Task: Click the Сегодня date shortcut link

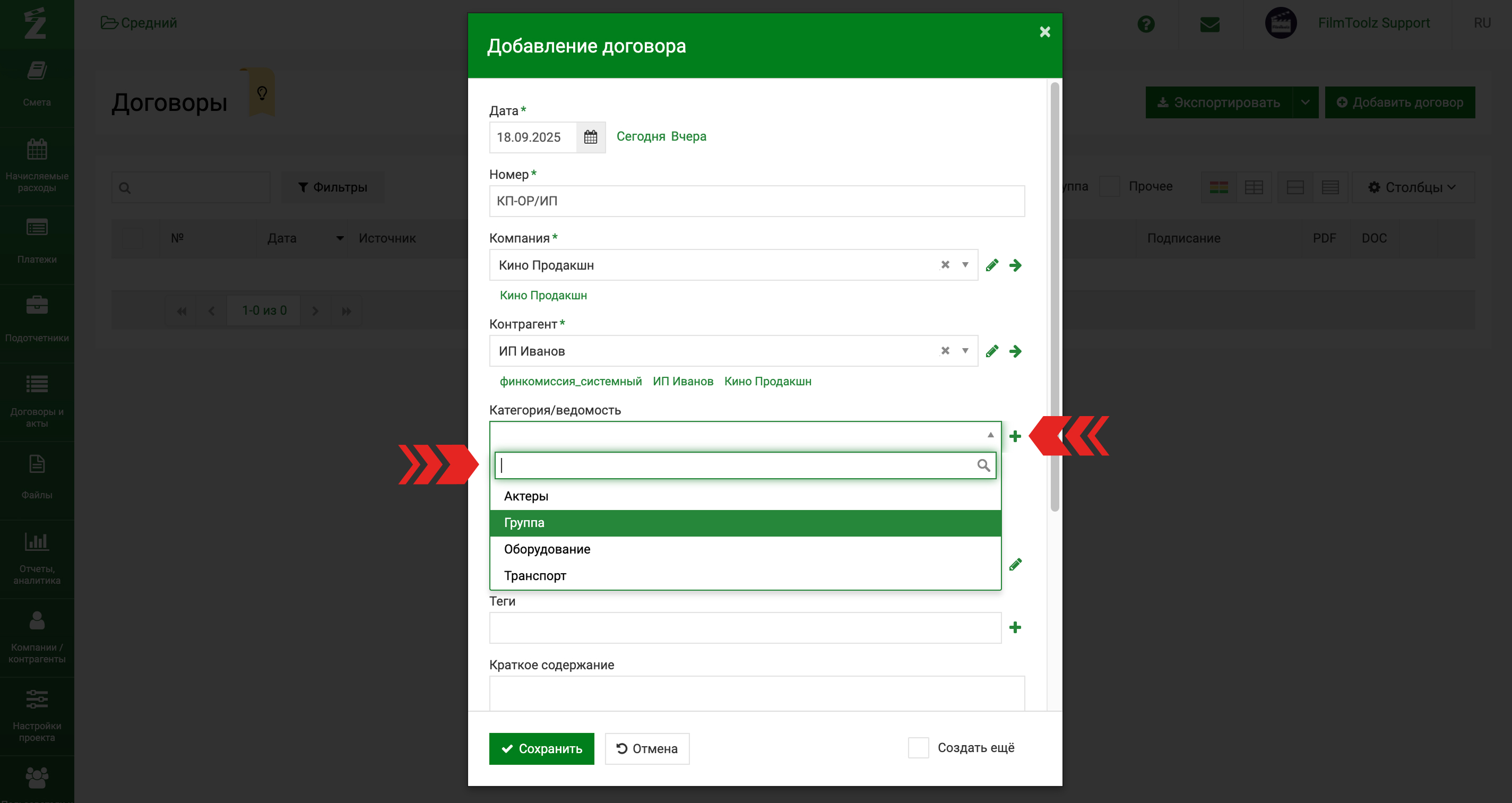Action: [641, 136]
